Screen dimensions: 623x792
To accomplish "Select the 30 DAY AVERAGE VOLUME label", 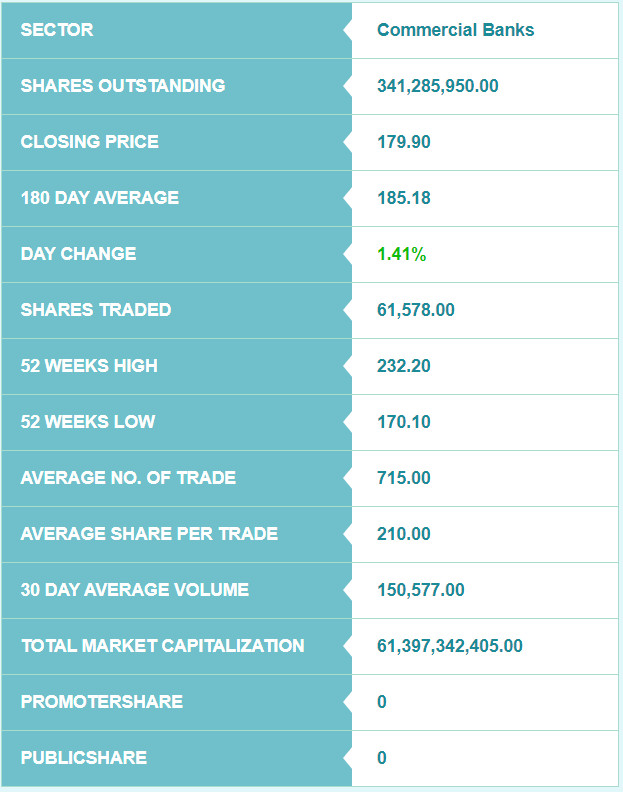I will tap(134, 590).
